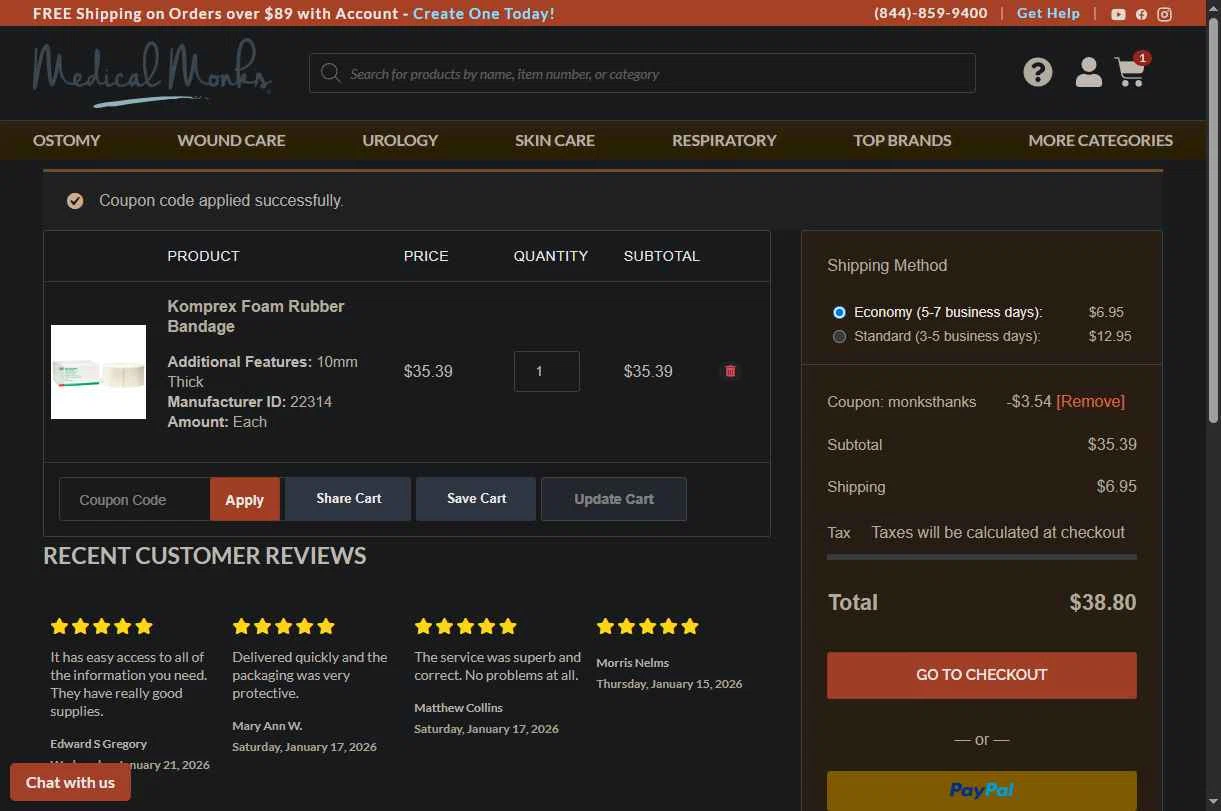Open the YouTube social icon

[x=1118, y=14]
